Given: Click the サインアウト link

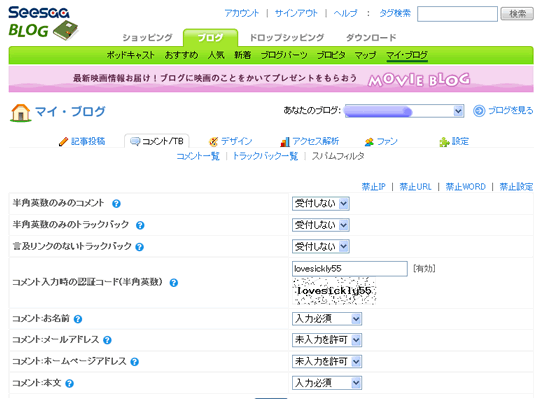Looking at the screenshot, I should tap(296, 13).
